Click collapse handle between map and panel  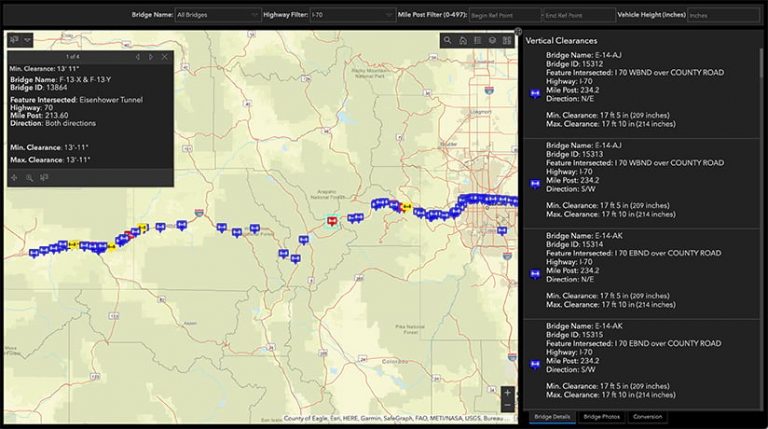518,31
